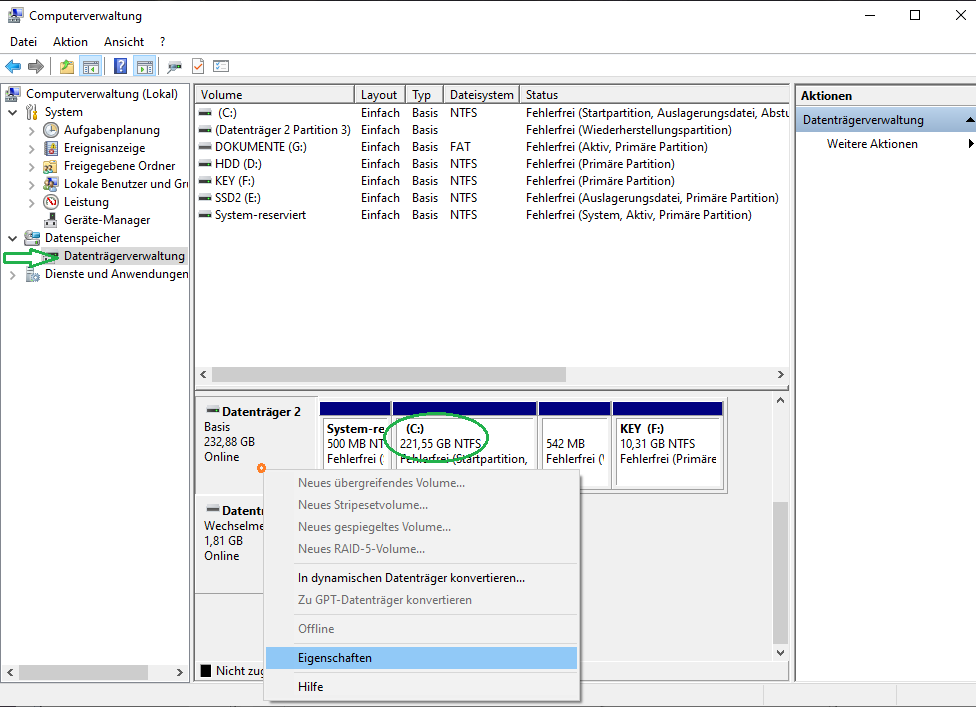Choose Eigenschaften from the context menu
976x707 pixels.
click(421, 658)
